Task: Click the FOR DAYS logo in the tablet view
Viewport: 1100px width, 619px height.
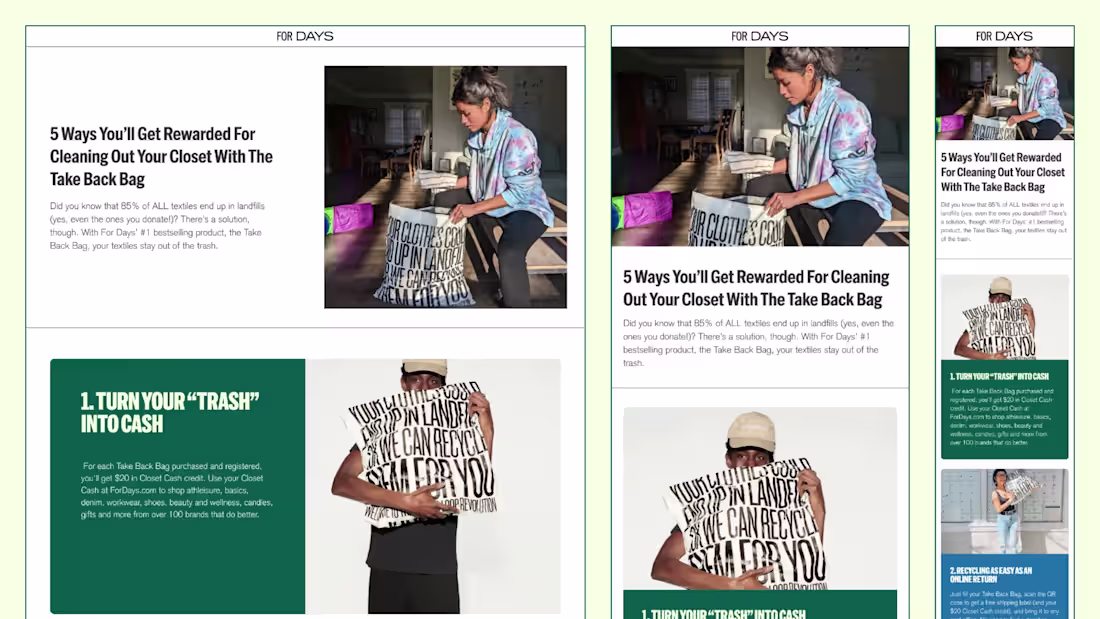Action: tap(760, 35)
